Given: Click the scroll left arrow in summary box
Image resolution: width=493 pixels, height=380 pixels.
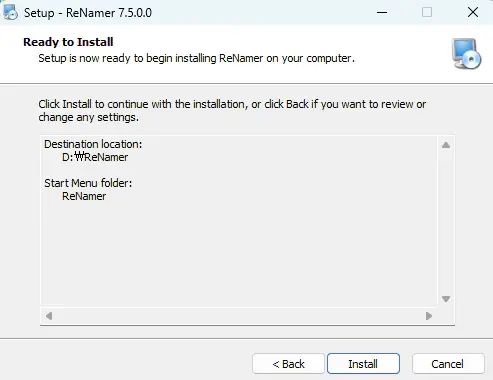Looking at the screenshot, I should click(x=49, y=316).
